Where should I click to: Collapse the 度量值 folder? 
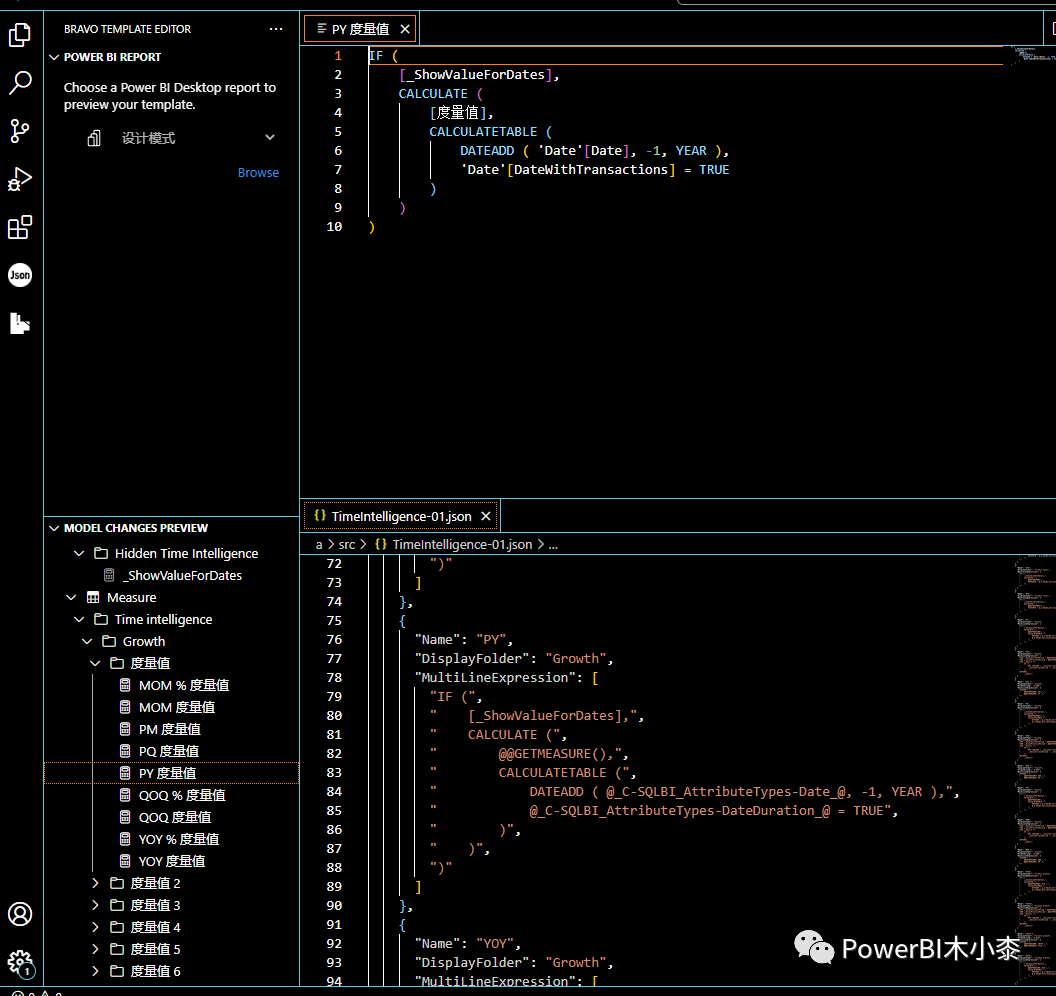tap(95, 663)
